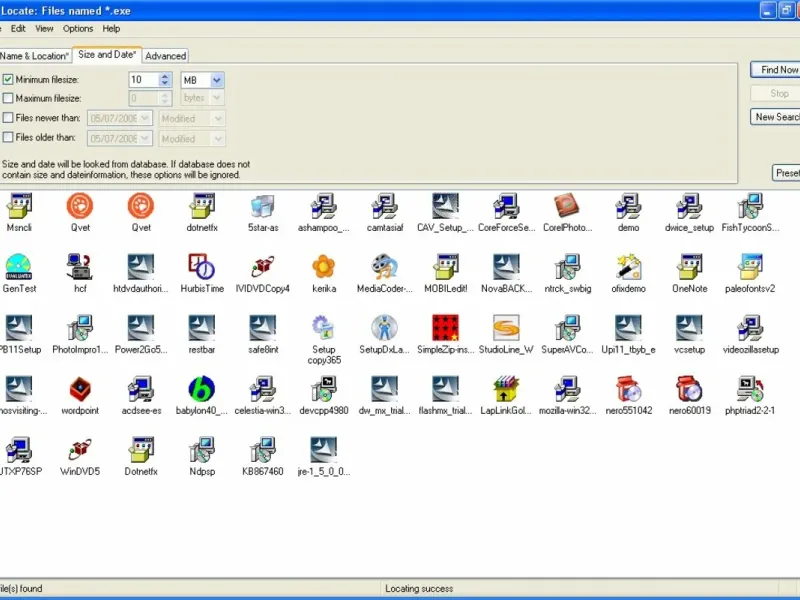This screenshot has height=600, width=800.
Task: Click into the minimum filesize value field
Action: point(144,80)
